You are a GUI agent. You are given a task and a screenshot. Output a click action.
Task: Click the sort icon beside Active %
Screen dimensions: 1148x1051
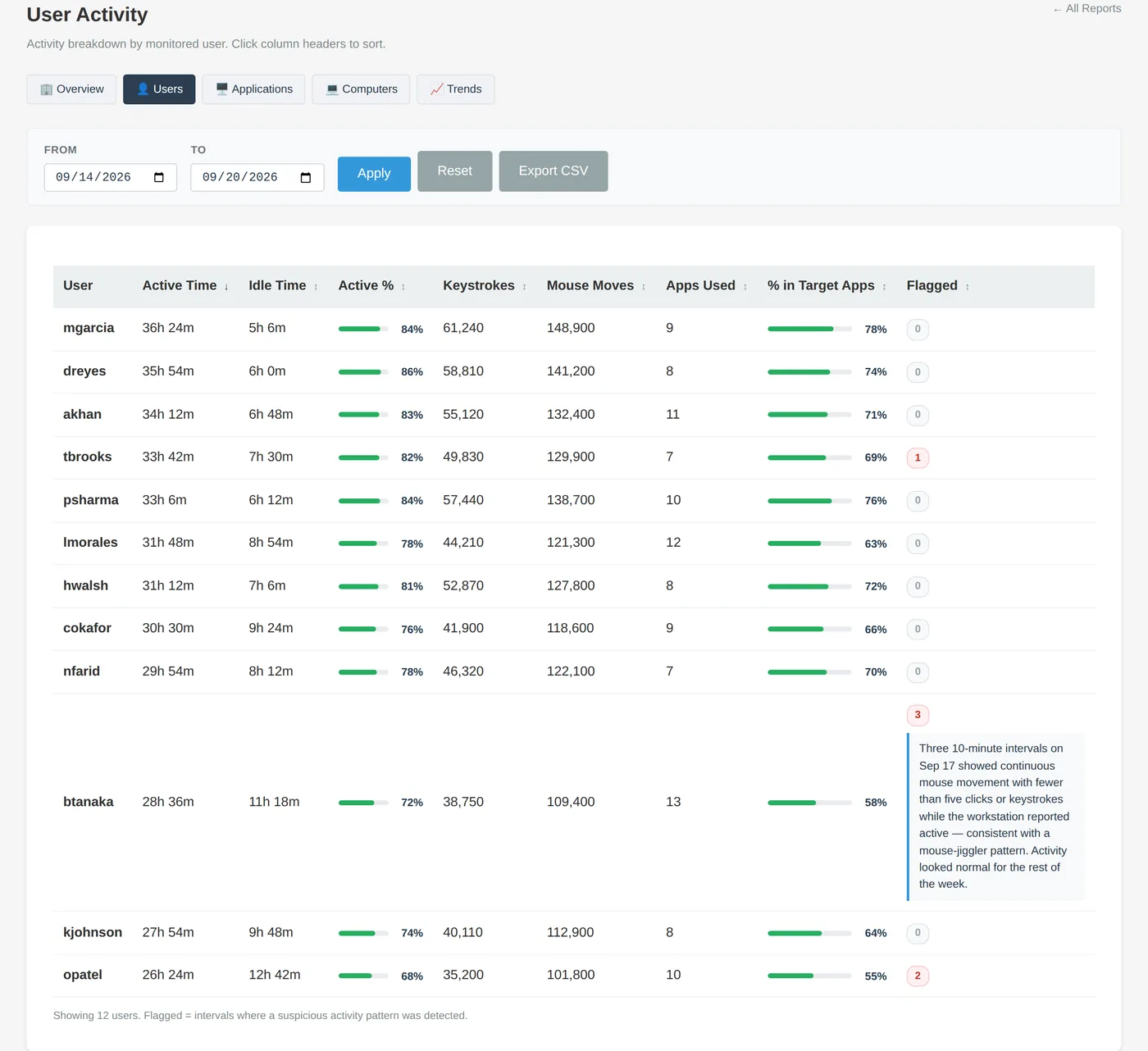point(403,287)
